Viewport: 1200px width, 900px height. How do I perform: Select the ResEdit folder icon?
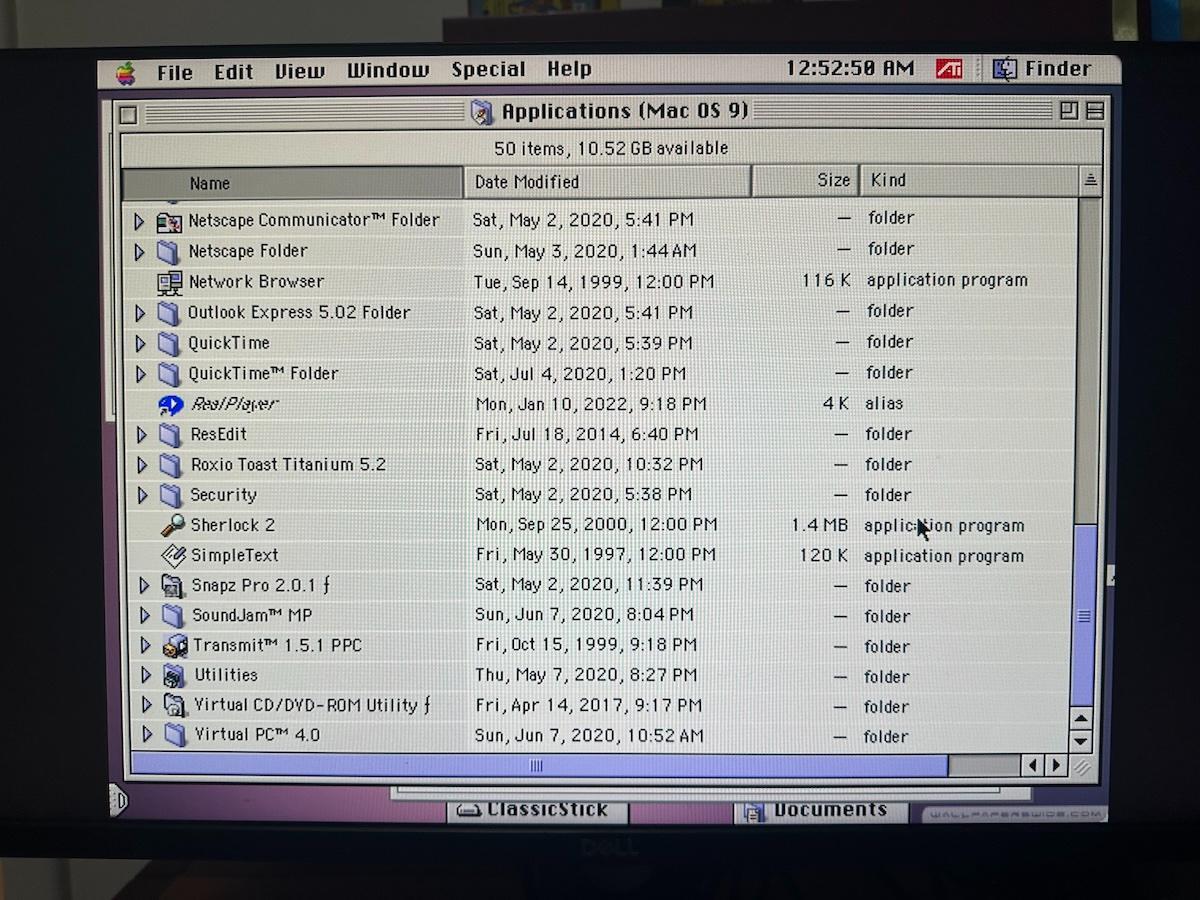click(x=170, y=435)
